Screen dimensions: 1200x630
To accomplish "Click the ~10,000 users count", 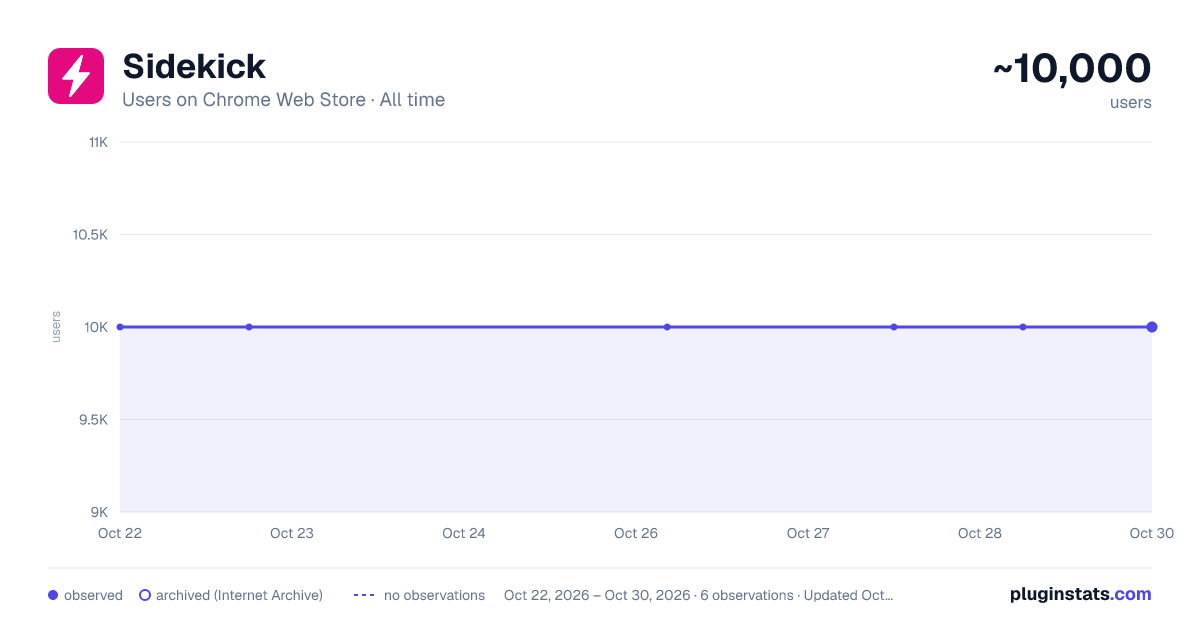I will [x=1072, y=68].
